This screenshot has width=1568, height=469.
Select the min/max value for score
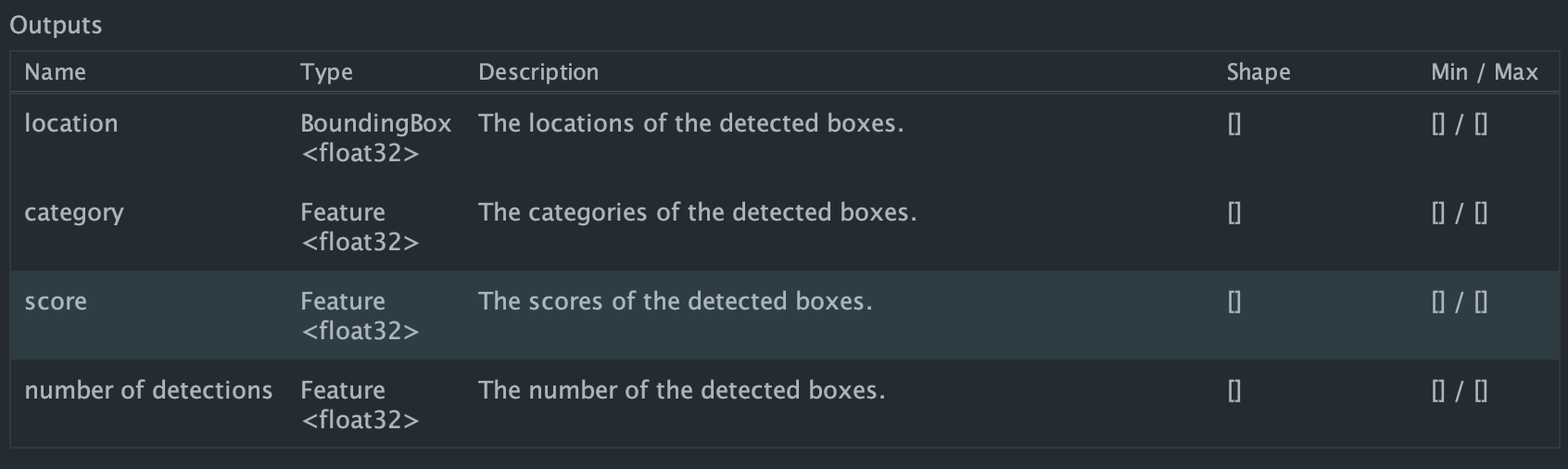[x=1460, y=302]
